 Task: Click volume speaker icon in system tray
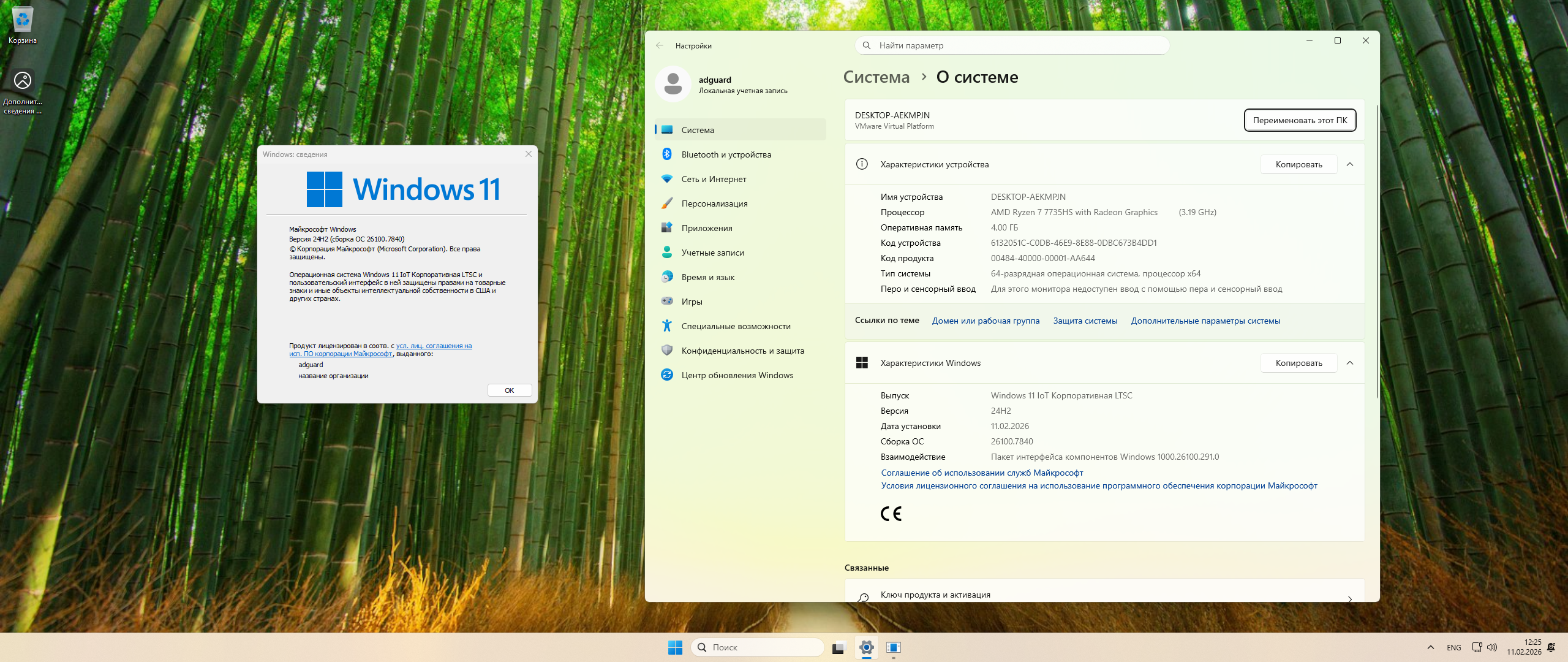point(1492,647)
